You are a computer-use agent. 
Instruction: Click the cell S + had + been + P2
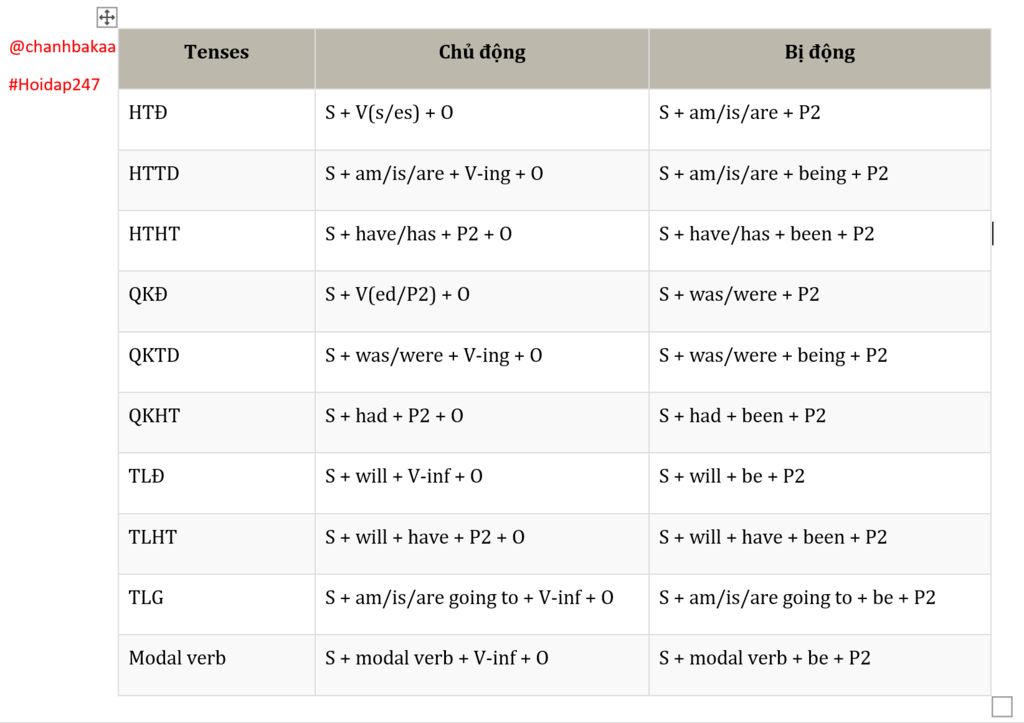click(820, 423)
